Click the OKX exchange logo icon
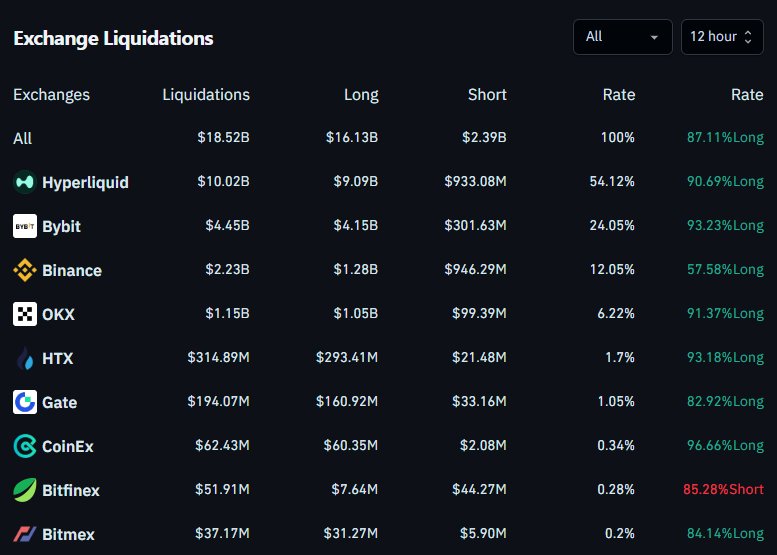Viewport: 777px width, 555px height. tap(24, 314)
